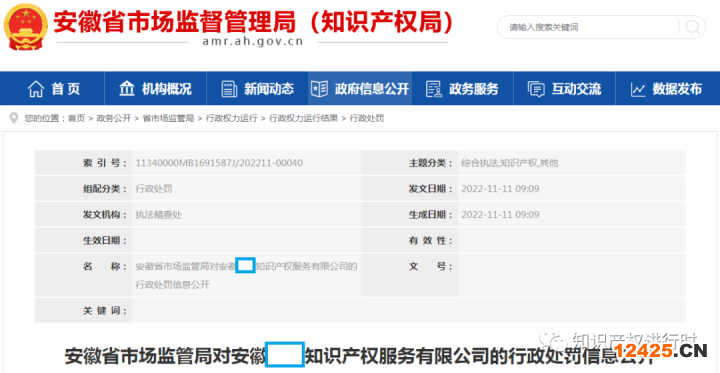Click the 关键词 field label

104,311
